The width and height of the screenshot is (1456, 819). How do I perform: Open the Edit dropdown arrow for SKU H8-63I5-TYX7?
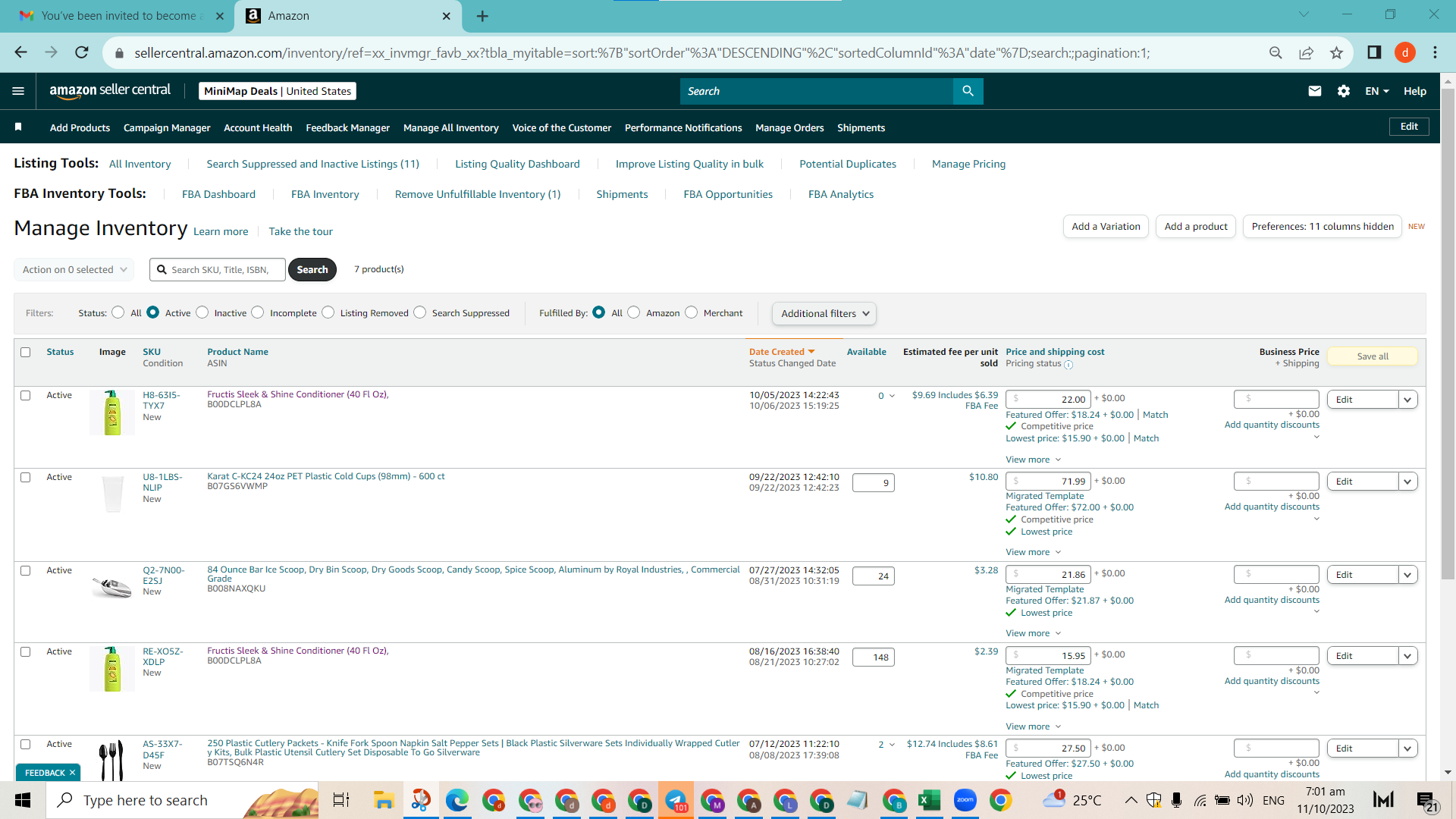[x=1408, y=400]
